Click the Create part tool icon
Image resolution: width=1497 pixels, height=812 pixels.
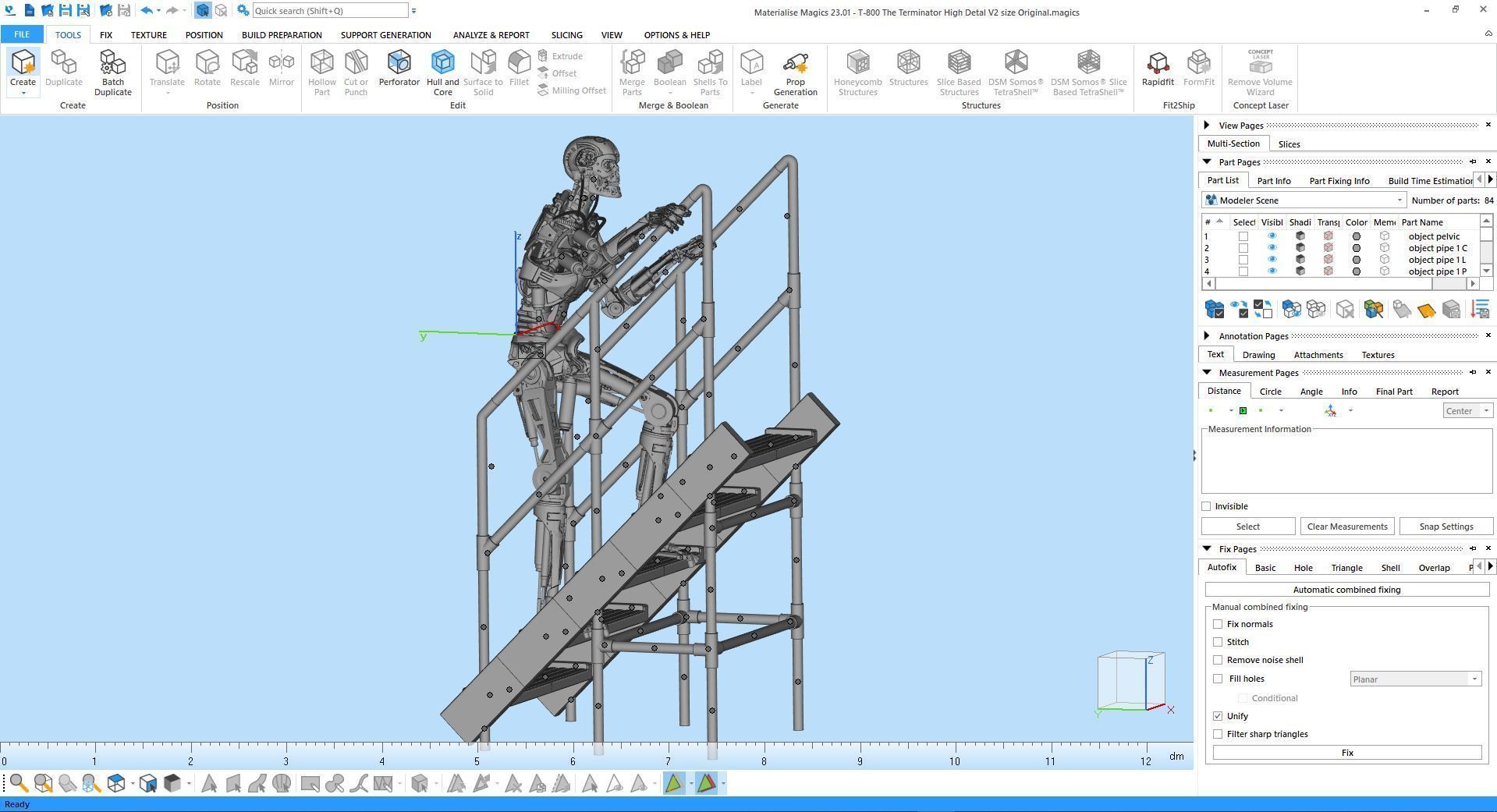(x=23, y=62)
